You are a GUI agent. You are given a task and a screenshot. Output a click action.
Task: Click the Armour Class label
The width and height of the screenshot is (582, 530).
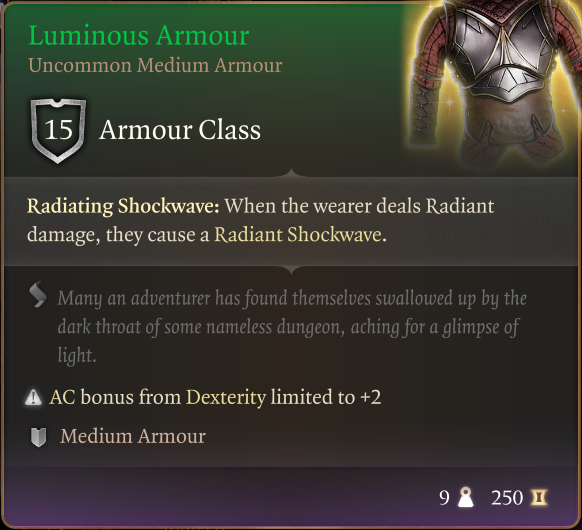[x=180, y=130]
